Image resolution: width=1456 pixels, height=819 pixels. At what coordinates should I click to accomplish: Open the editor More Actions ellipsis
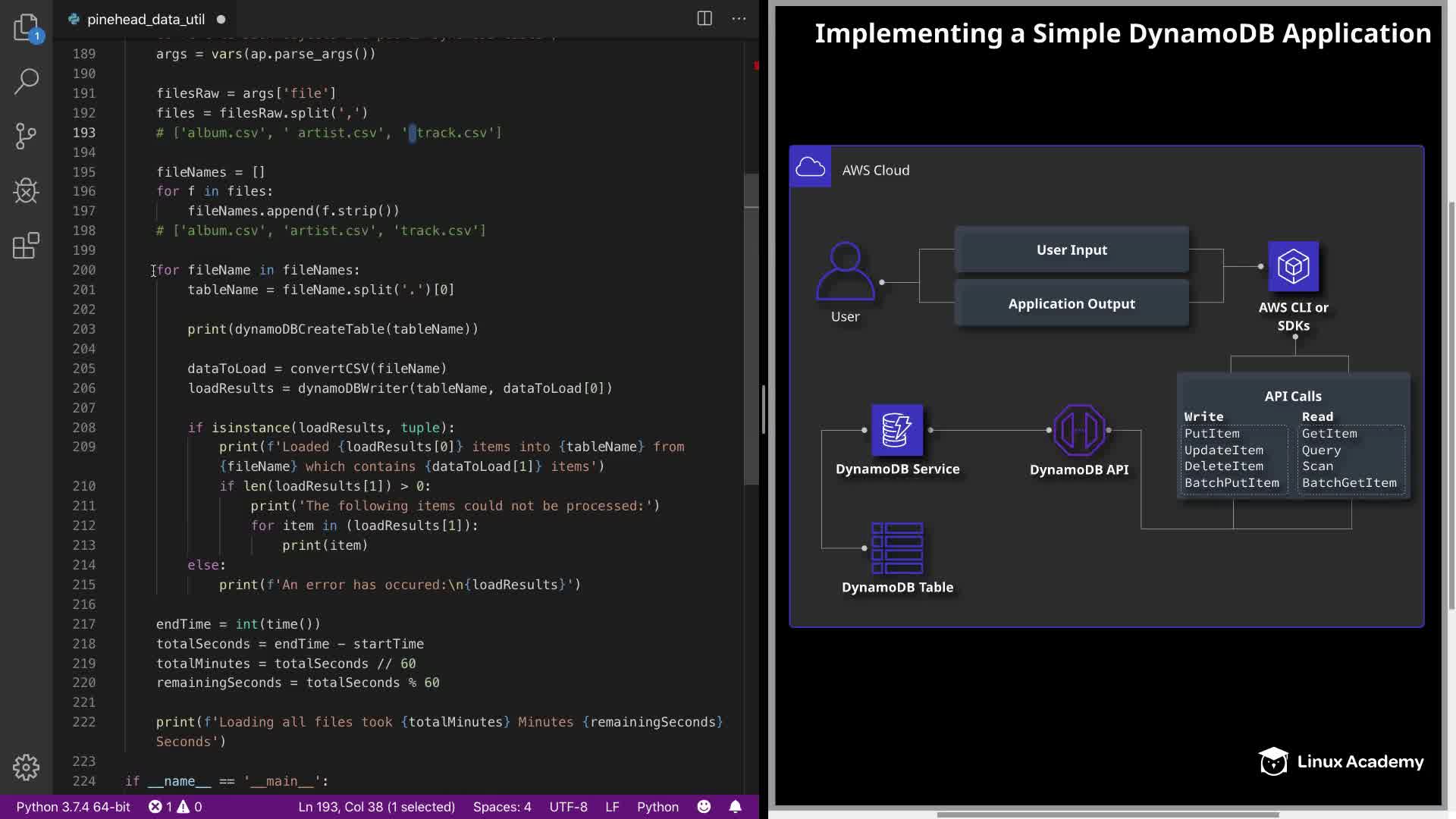739,19
